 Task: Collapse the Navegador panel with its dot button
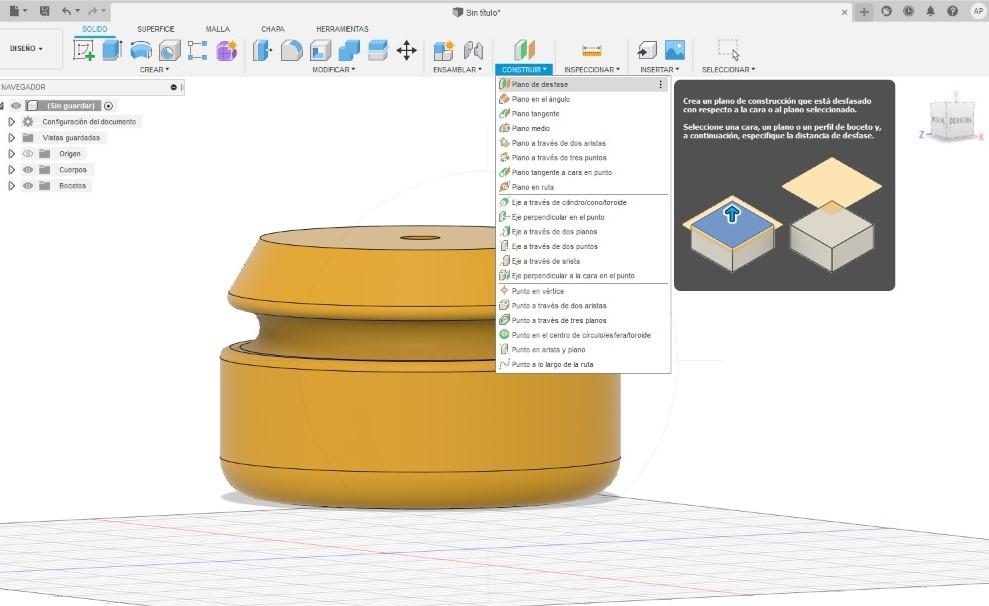click(173, 87)
